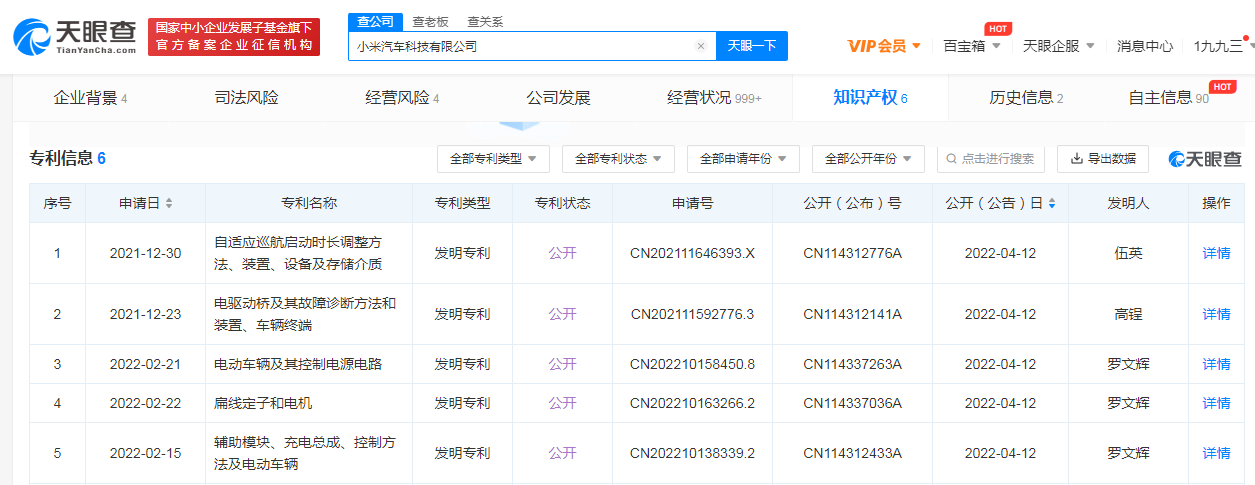This screenshot has height=485, width=1255.
Task: Select the 知识产权 tab
Action: 870,98
